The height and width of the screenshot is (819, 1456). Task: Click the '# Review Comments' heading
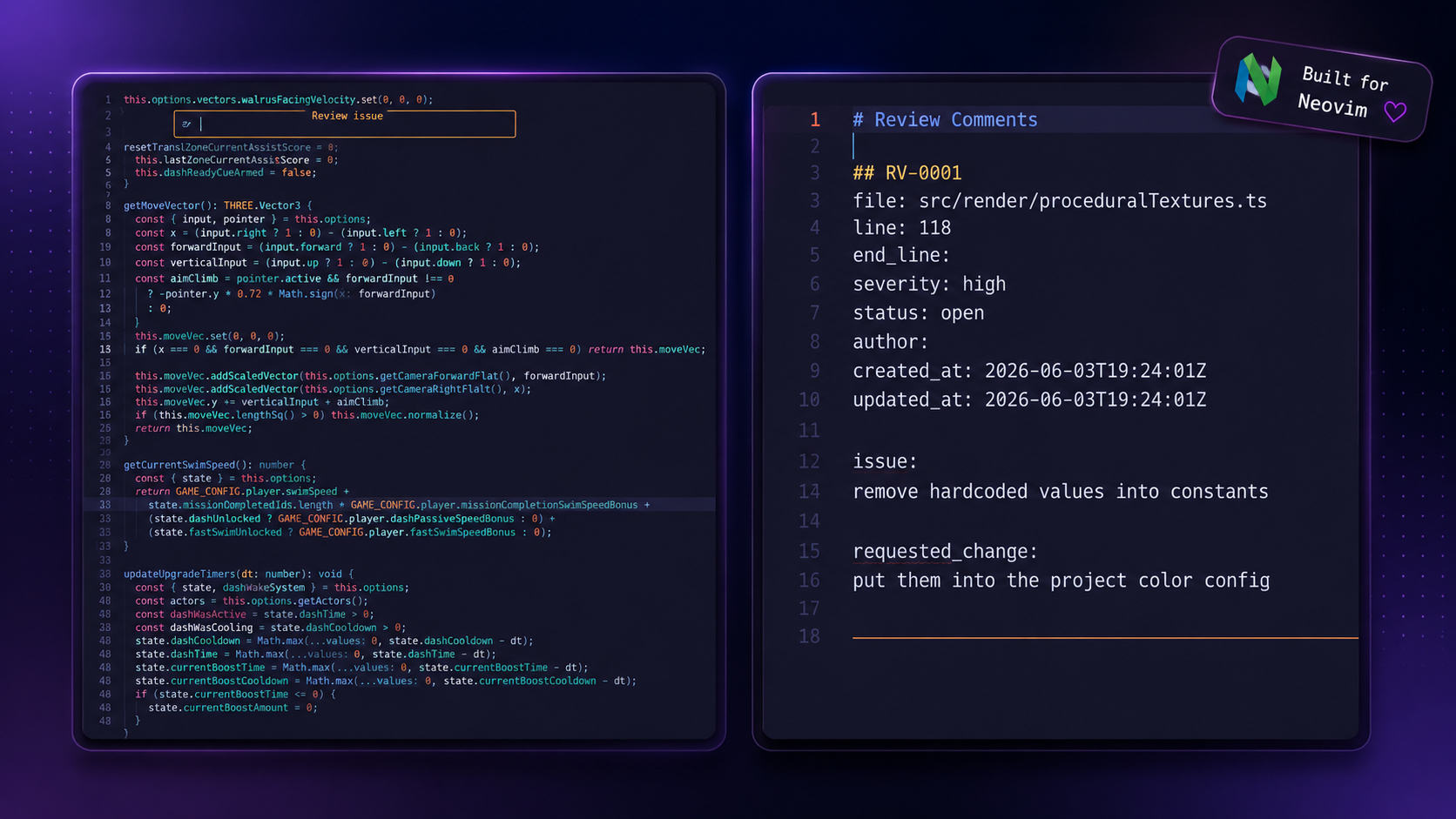click(945, 120)
